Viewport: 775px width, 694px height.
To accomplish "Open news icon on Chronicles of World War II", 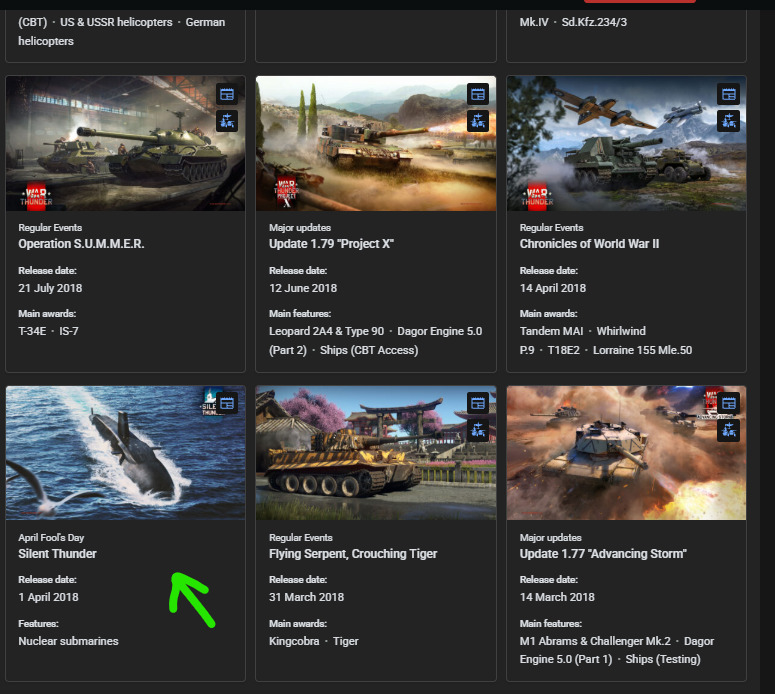I will tap(729, 94).
